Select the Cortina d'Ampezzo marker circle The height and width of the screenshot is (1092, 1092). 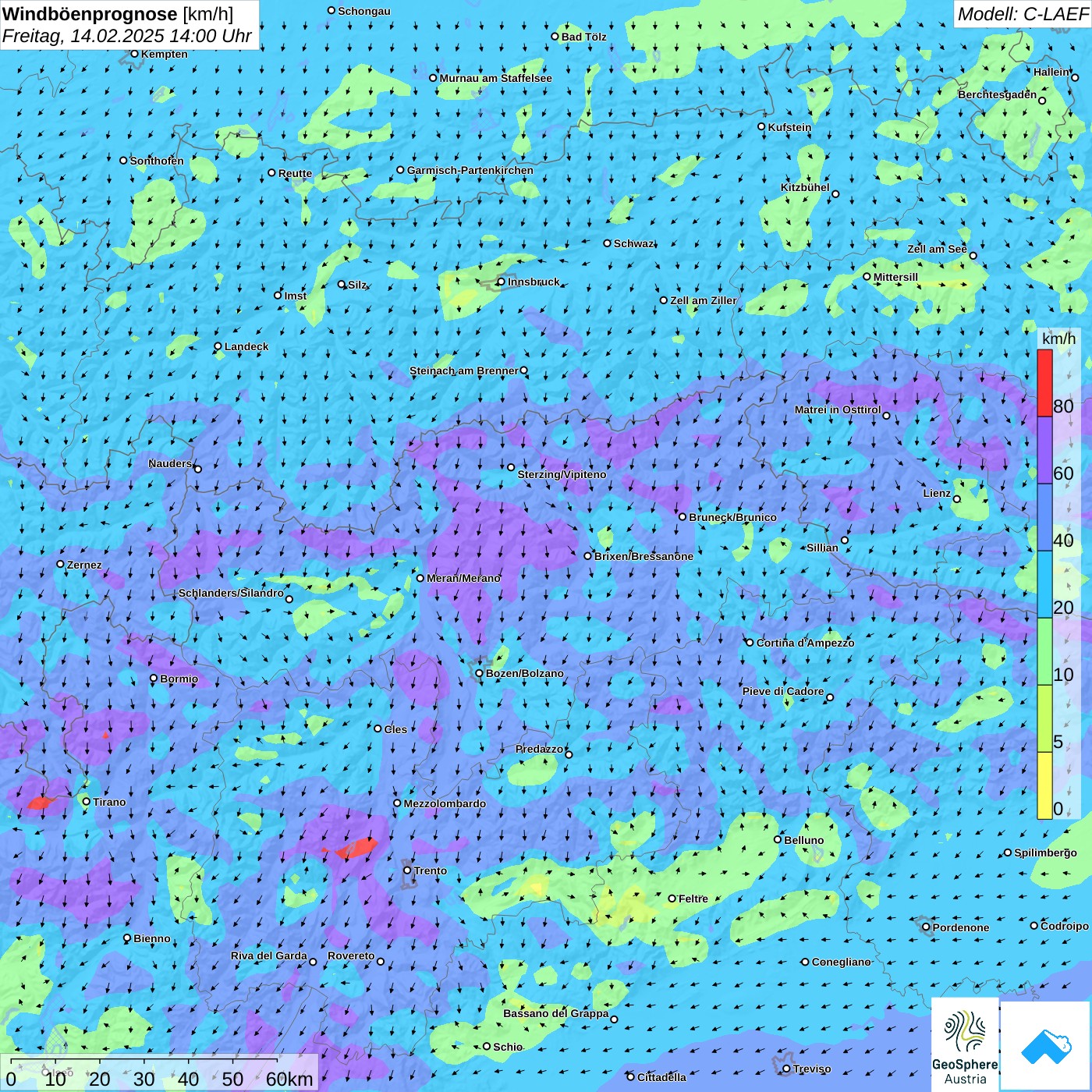(750, 643)
